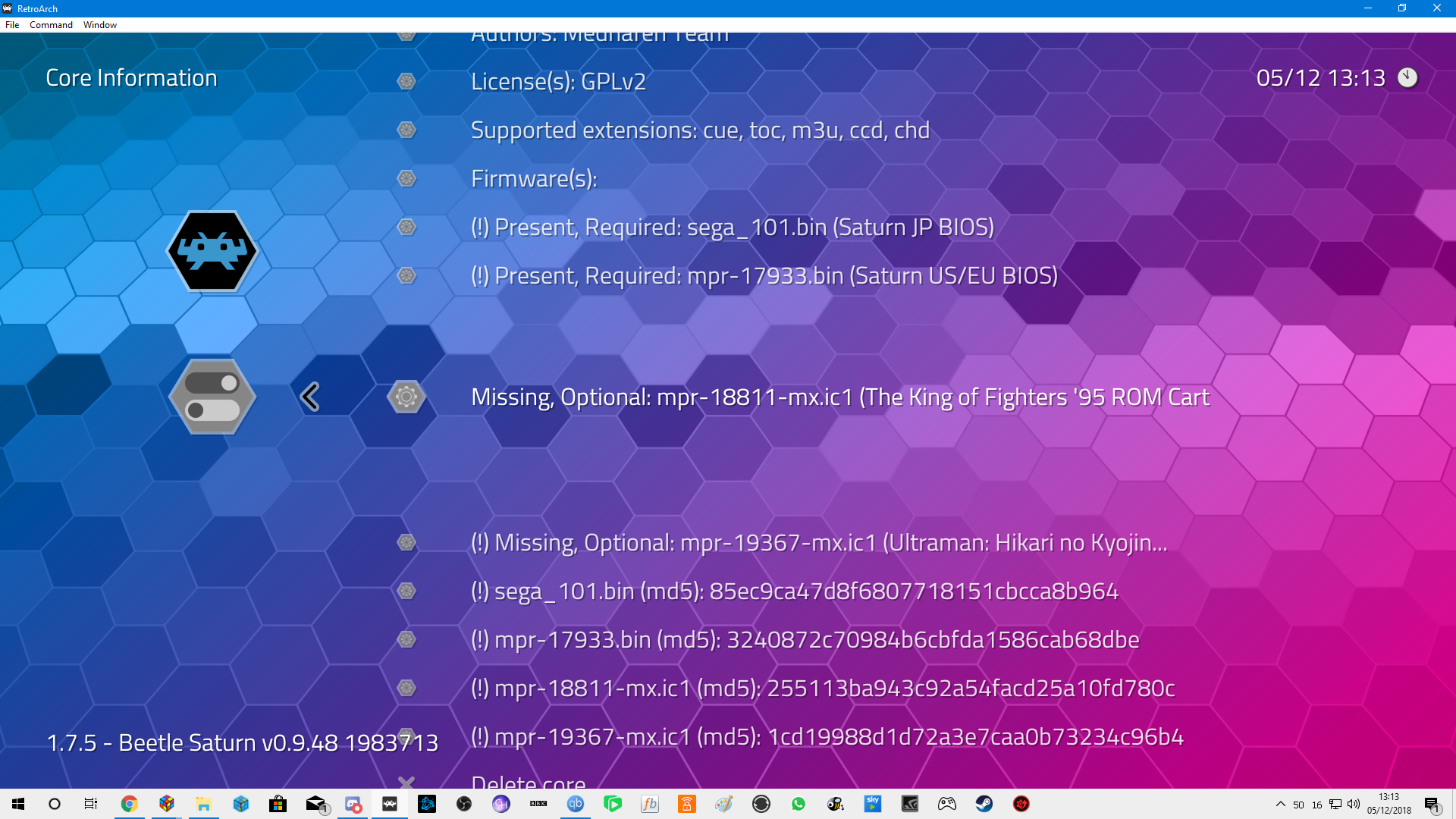Open Google Chrome from the taskbar

129,804
